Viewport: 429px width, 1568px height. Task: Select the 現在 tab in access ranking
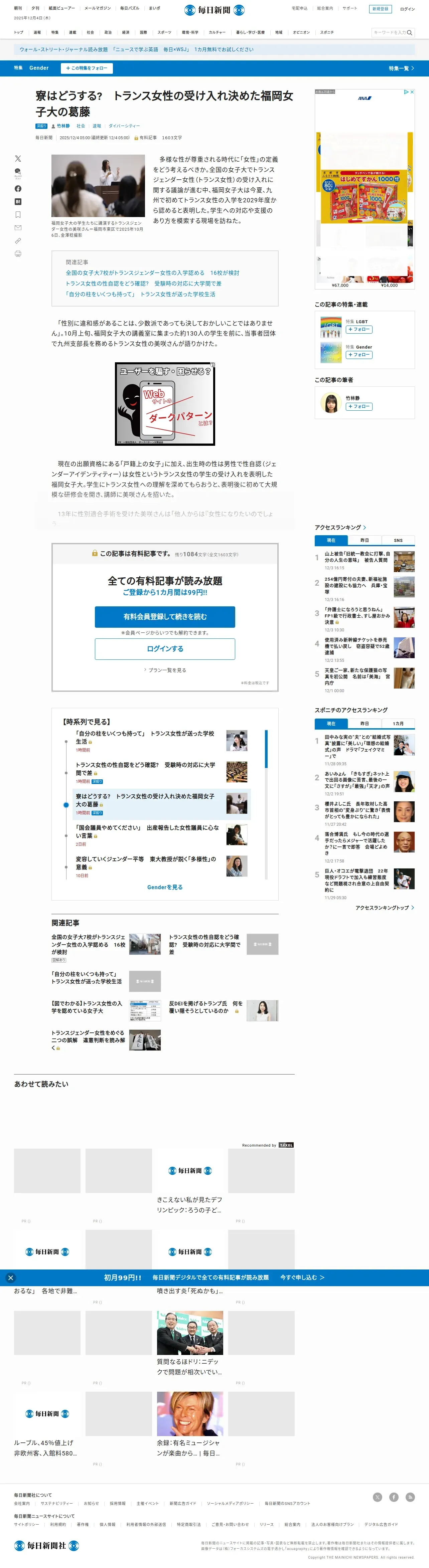[x=331, y=540]
